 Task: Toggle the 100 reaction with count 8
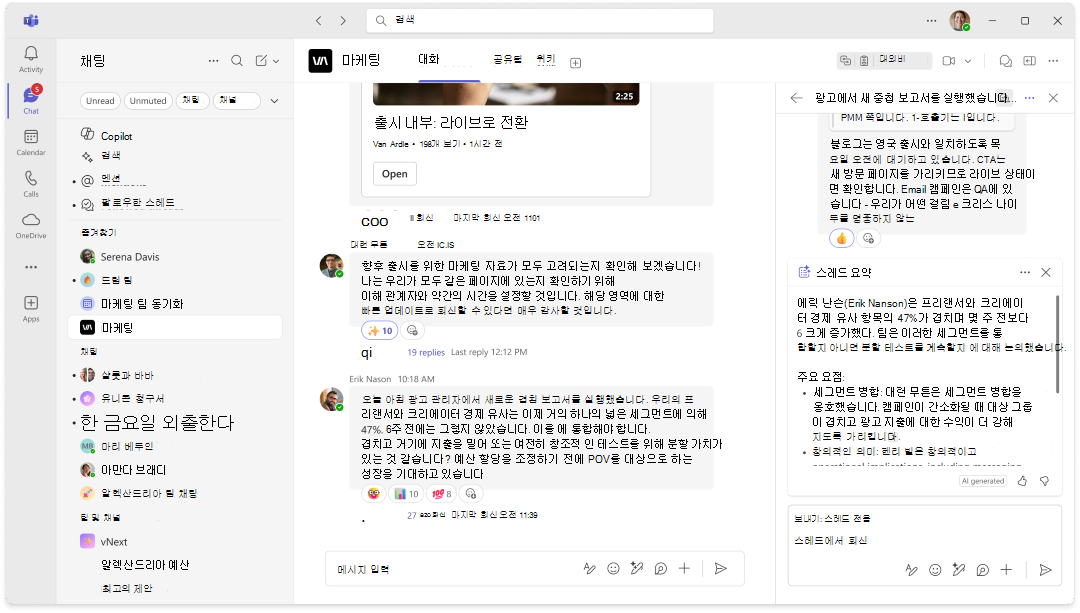click(x=441, y=494)
